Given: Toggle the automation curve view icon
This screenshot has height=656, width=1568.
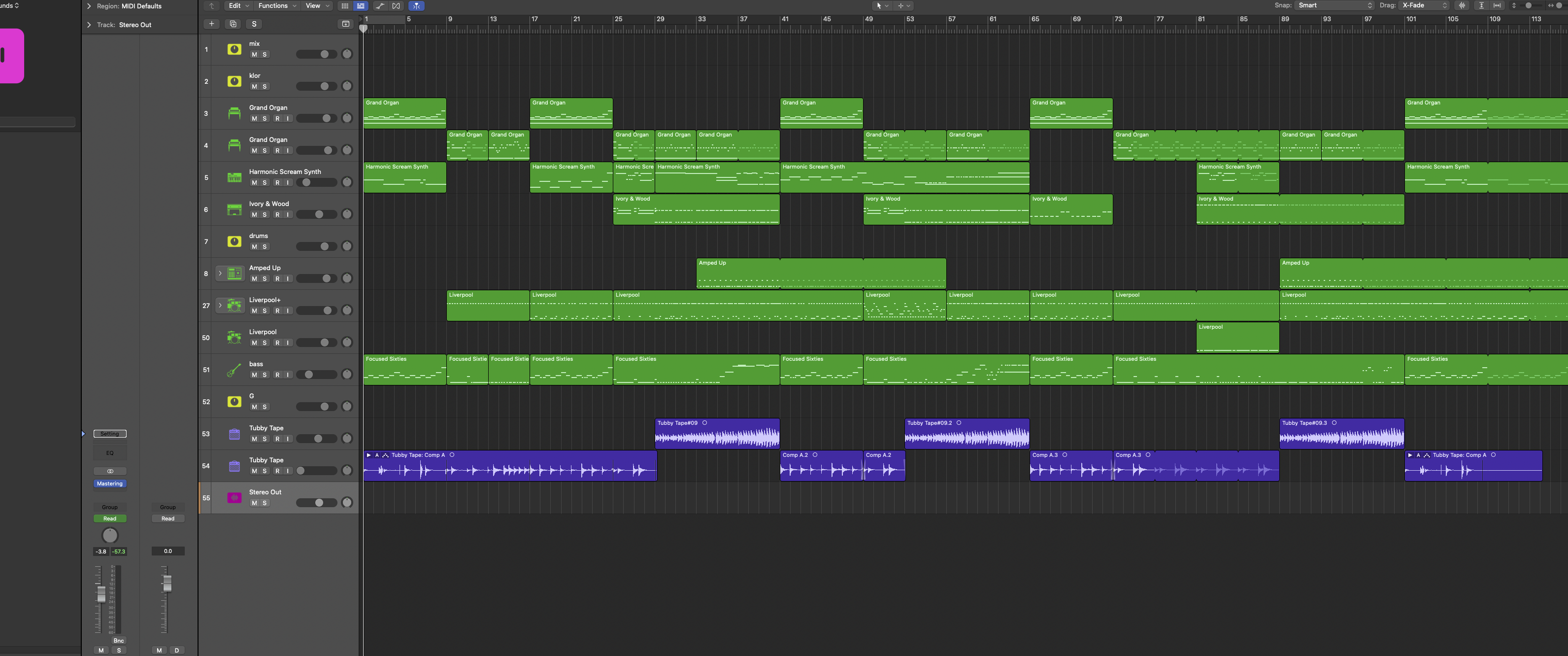Looking at the screenshot, I should [x=380, y=5].
